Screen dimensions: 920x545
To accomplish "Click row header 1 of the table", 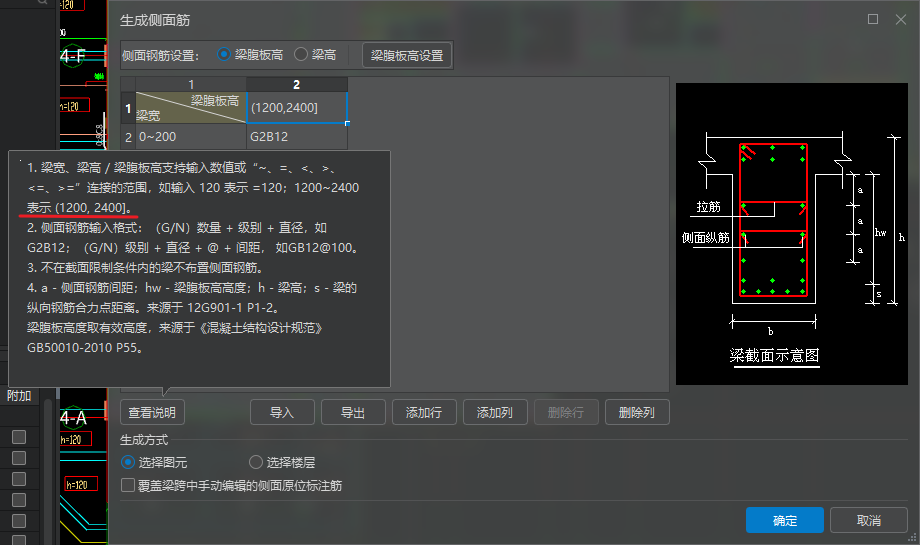I will [128, 108].
